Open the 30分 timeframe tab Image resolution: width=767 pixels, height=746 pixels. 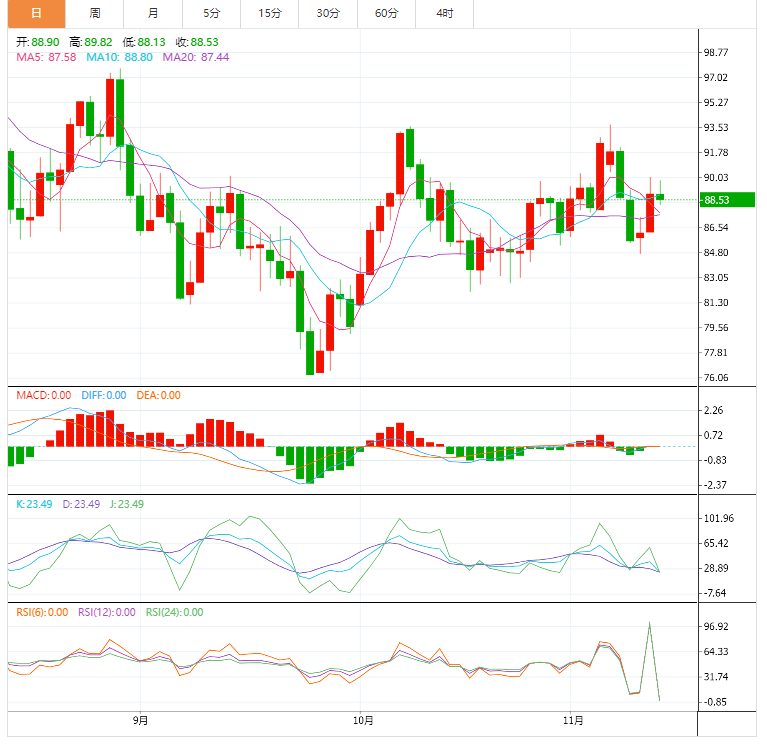328,13
